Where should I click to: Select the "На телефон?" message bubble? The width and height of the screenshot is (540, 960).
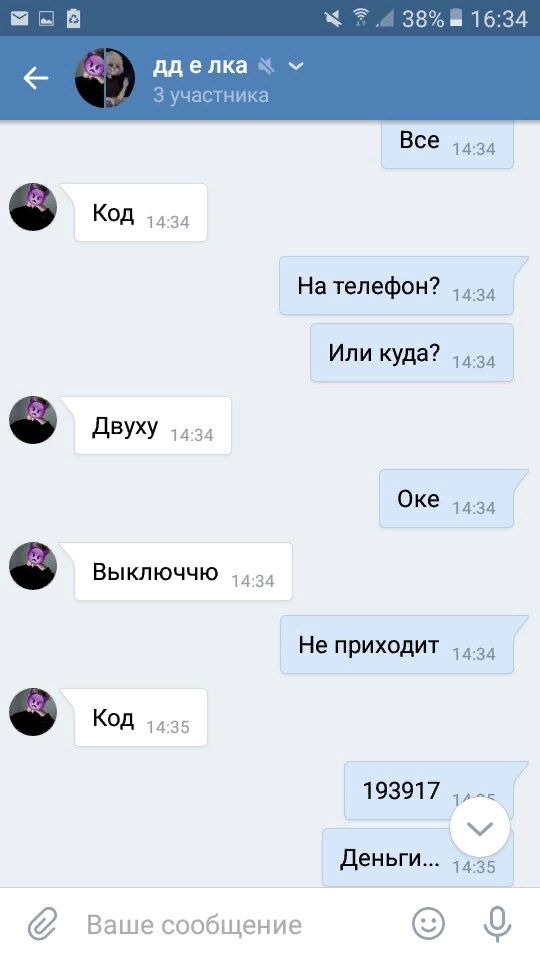(396, 286)
